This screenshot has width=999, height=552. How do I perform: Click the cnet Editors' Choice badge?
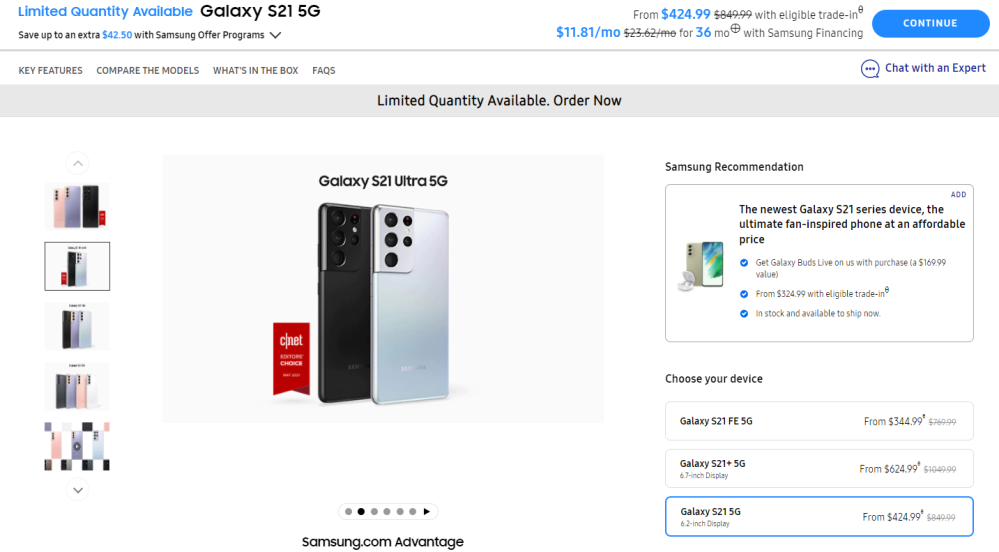pyautogui.click(x=292, y=358)
